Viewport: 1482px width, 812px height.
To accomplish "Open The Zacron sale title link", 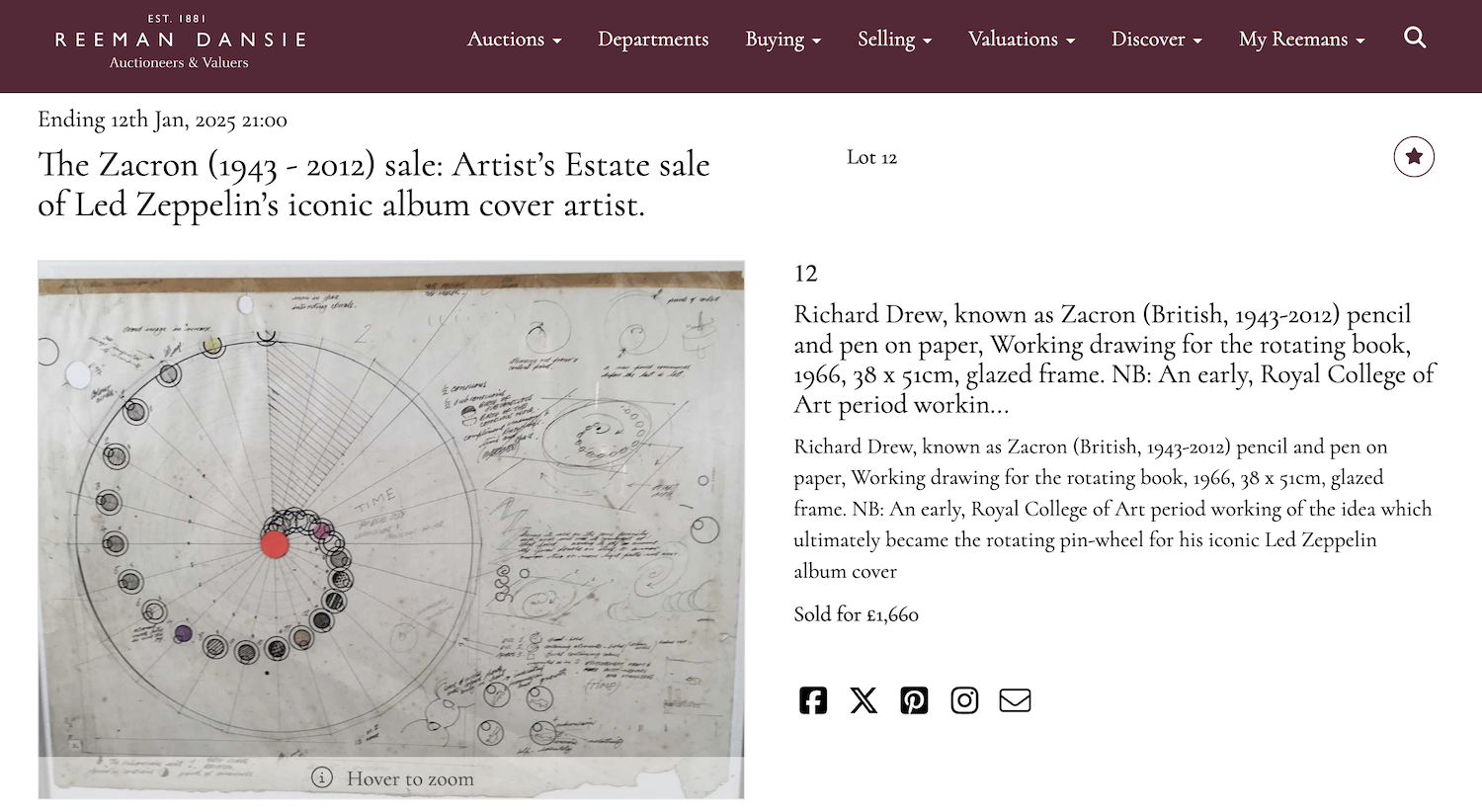I will click(x=373, y=184).
